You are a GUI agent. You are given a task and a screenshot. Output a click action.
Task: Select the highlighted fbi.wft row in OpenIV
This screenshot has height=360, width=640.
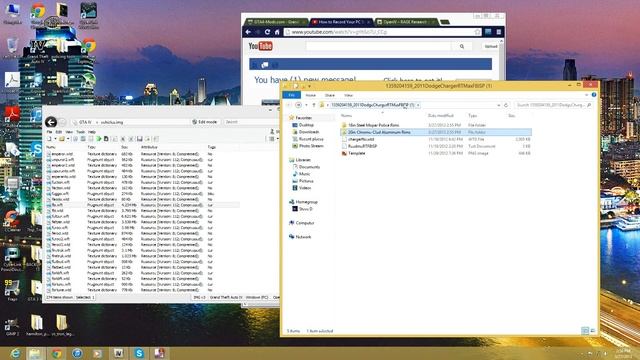tap(143, 205)
